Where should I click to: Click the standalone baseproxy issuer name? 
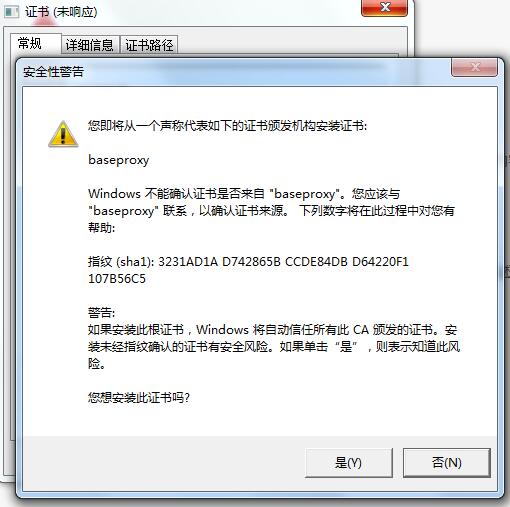119,160
